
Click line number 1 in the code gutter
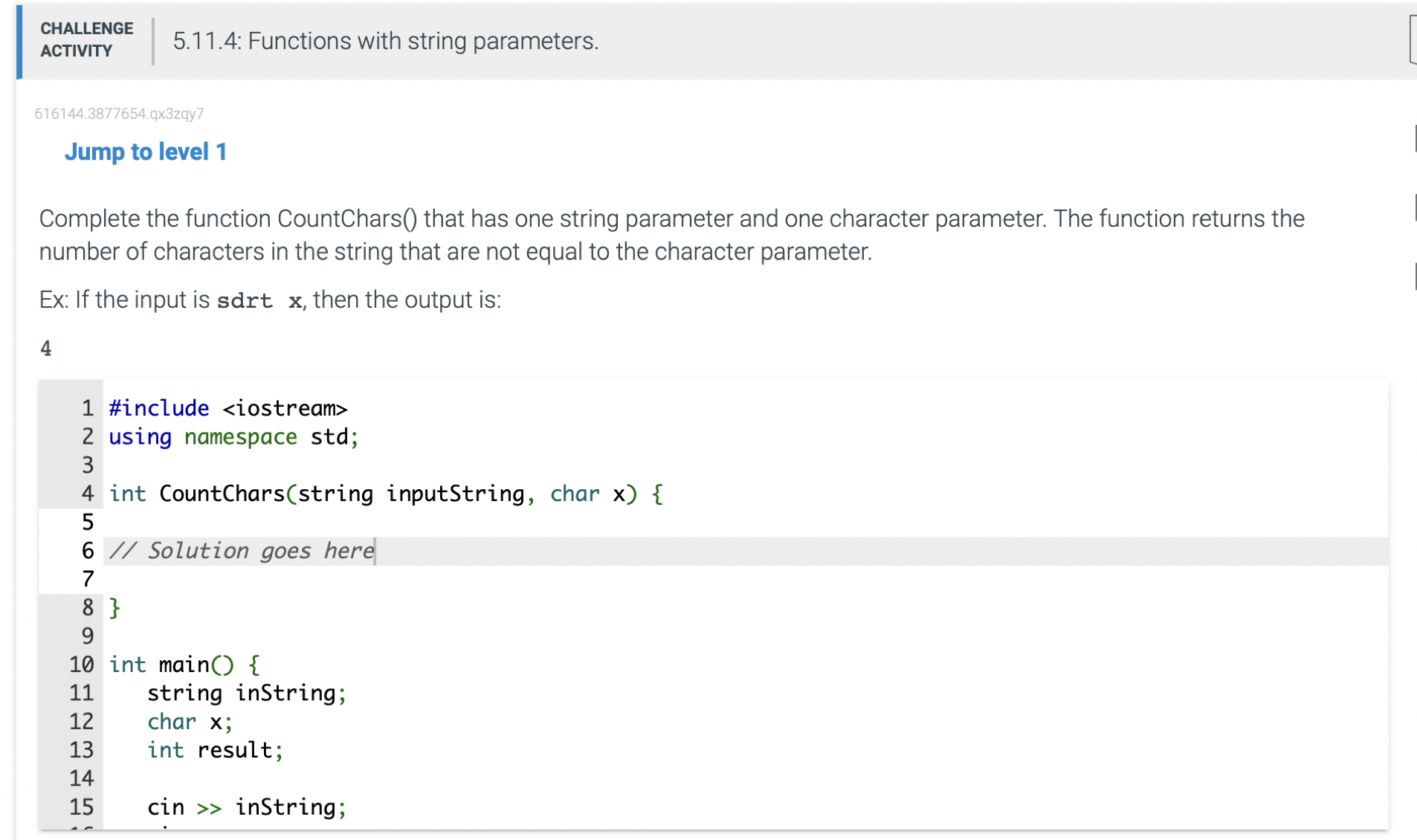87,408
